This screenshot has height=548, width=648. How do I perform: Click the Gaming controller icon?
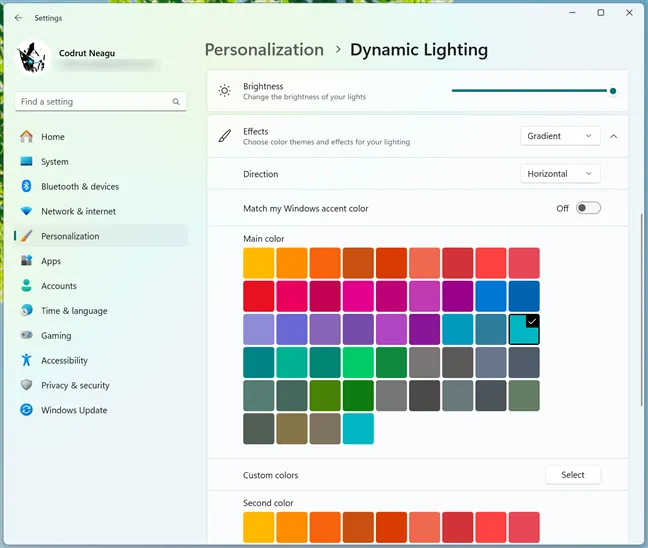tap(26, 336)
